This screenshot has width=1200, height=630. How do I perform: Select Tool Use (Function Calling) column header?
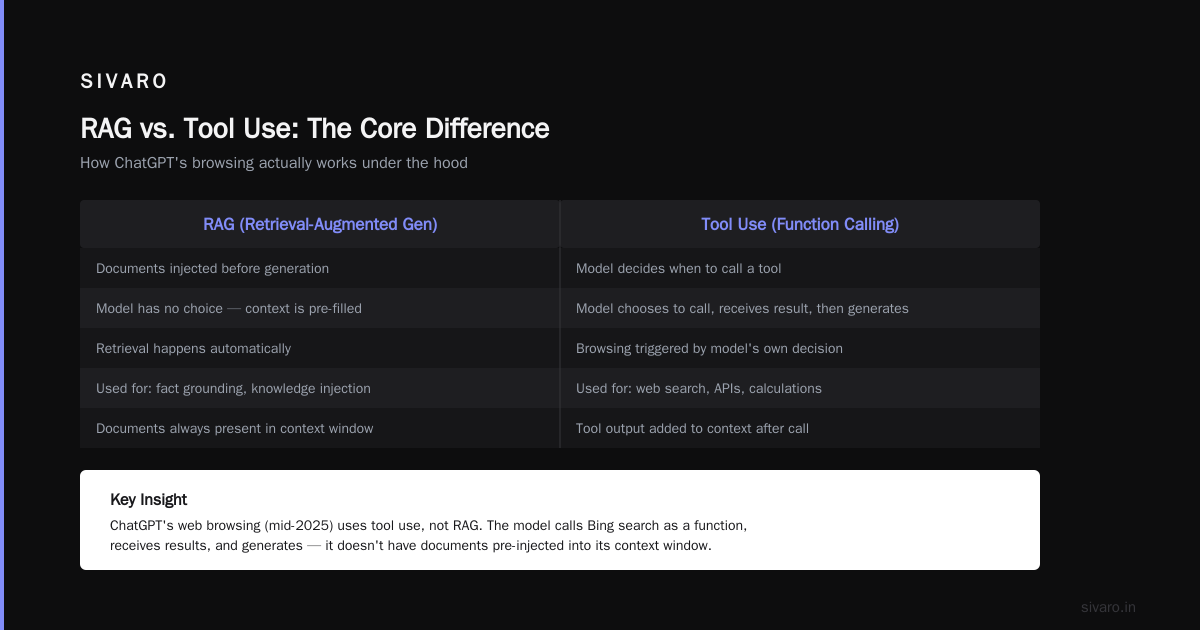800,224
